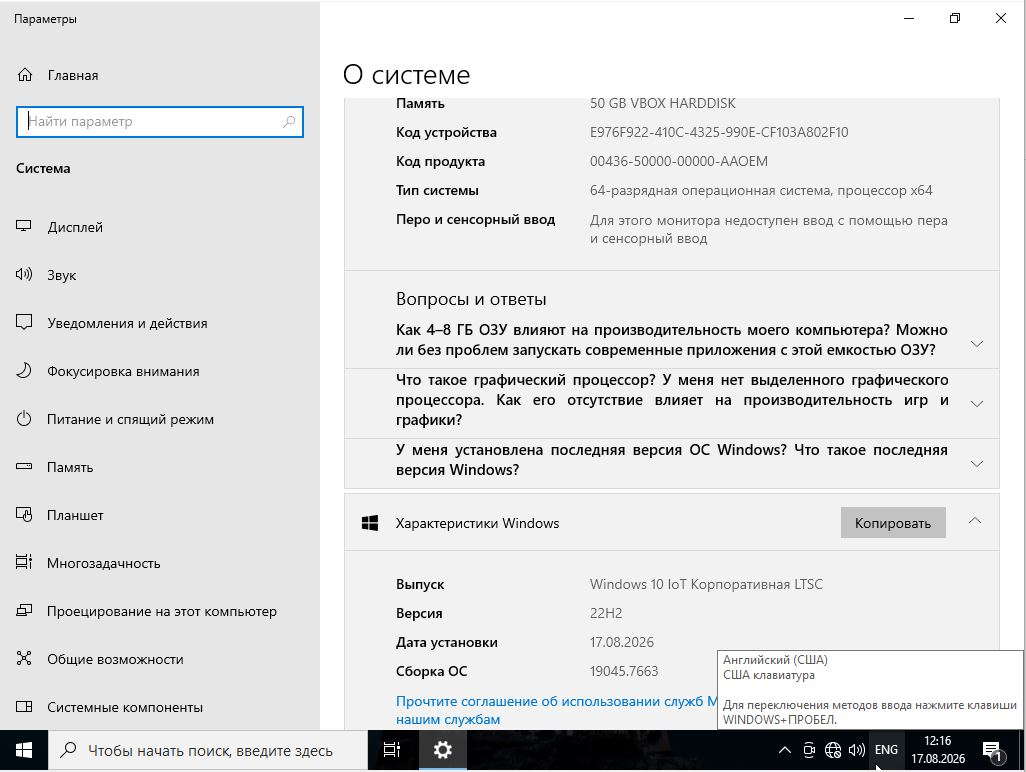Click the 50 GB VBOX HARDDISK text
The width and height of the screenshot is (1026, 772).
(x=662, y=103)
